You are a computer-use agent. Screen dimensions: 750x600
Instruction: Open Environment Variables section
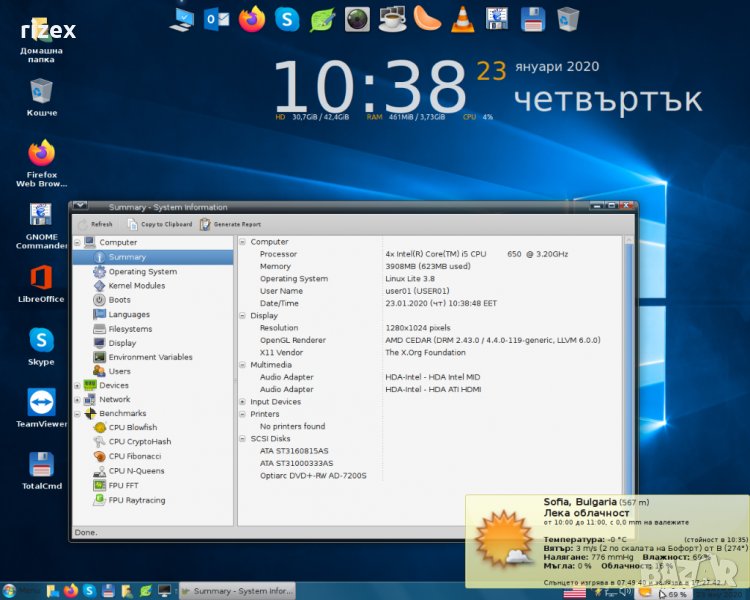pos(150,357)
